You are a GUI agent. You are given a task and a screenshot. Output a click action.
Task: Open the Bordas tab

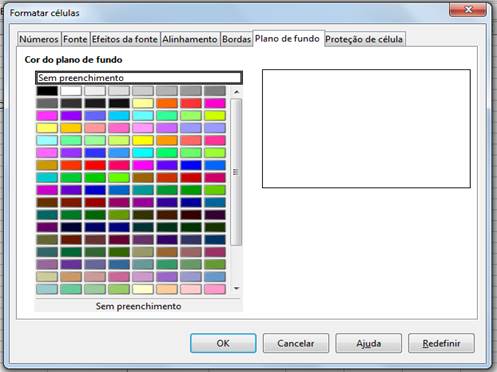pos(236,39)
